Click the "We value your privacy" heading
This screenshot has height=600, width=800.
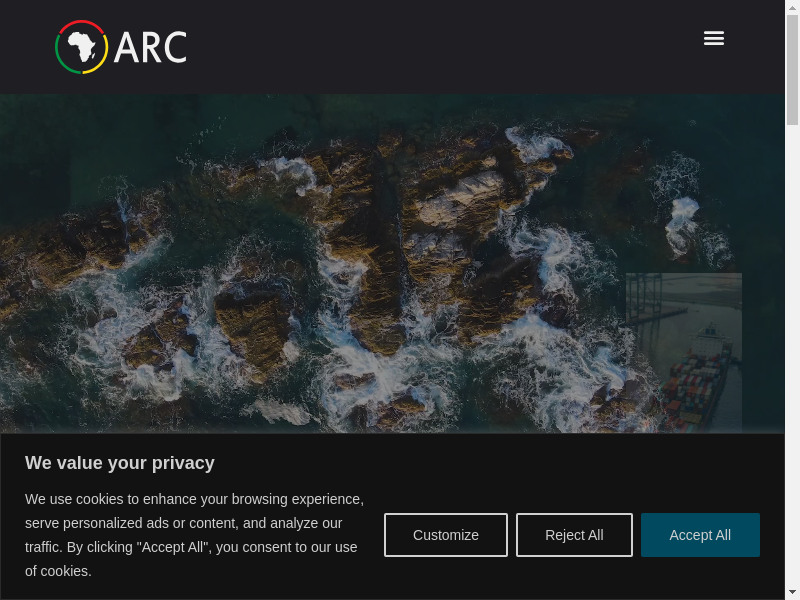(x=120, y=463)
